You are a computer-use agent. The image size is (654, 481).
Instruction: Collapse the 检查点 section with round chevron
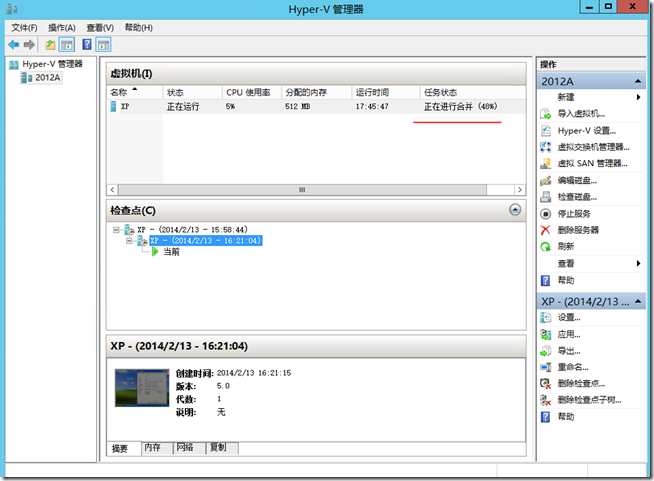pyautogui.click(x=515, y=210)
